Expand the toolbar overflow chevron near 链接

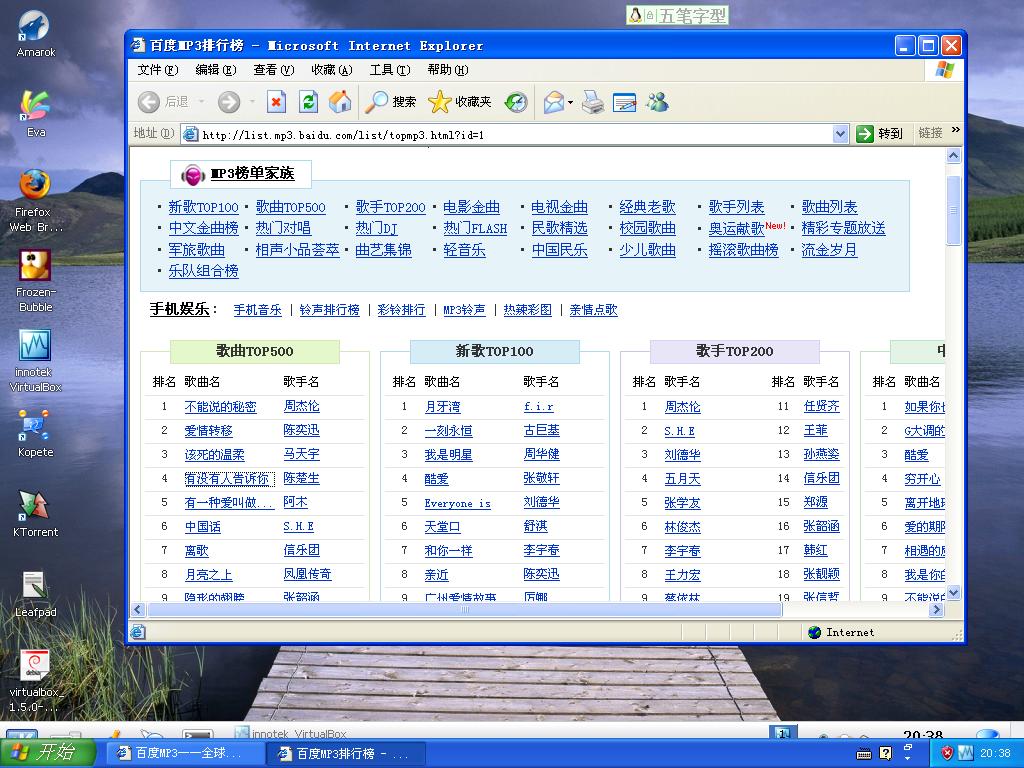(955, 130)
